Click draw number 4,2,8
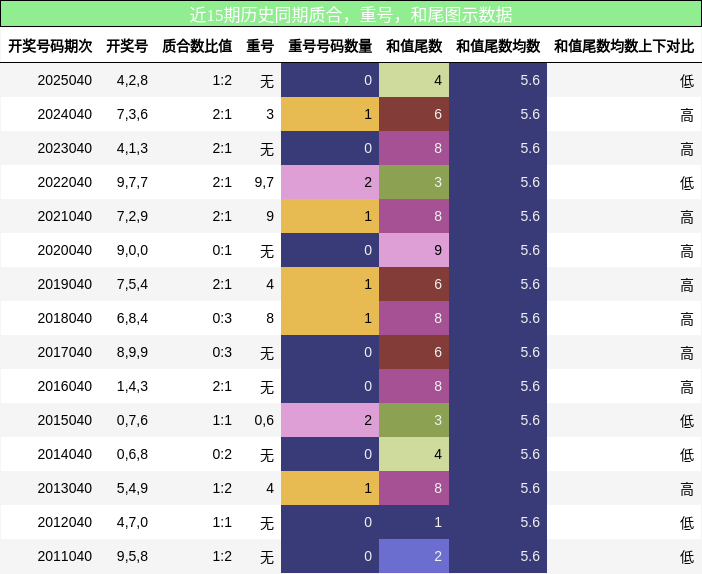Viewport: 702px width, 574px height. click(132, 80)
